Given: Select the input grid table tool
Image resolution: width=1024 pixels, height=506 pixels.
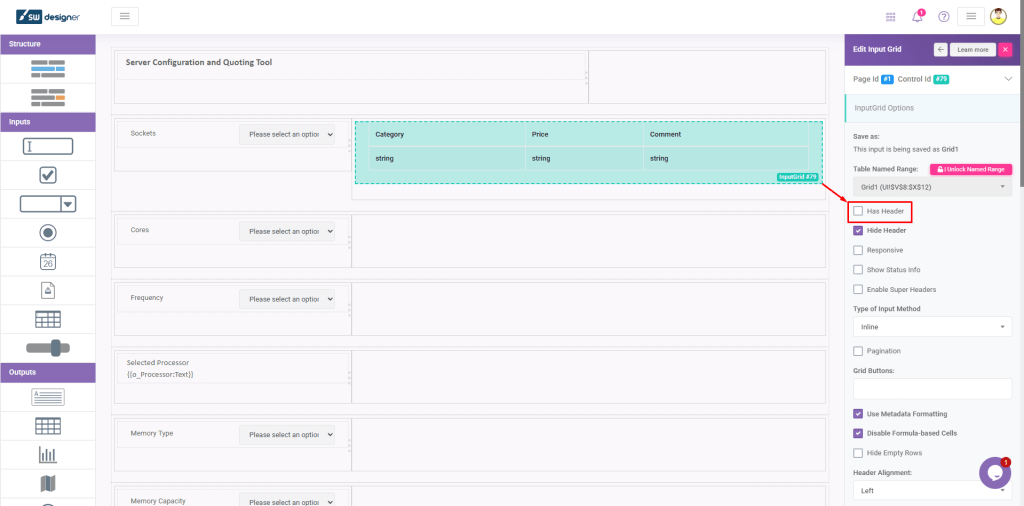Looking at the screenshot, I should pos(47,319).
